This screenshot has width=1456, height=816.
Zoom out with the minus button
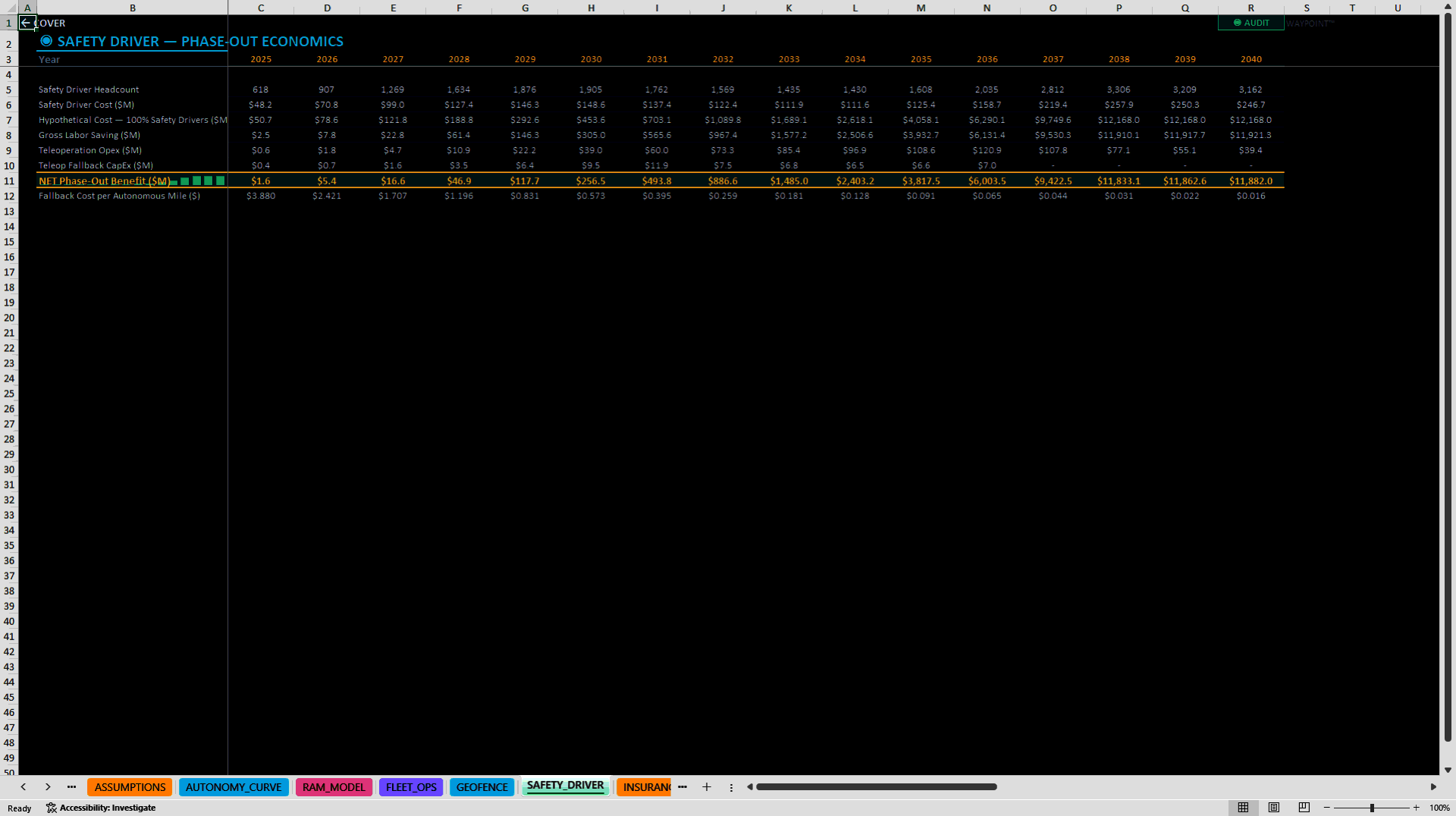1327,808
